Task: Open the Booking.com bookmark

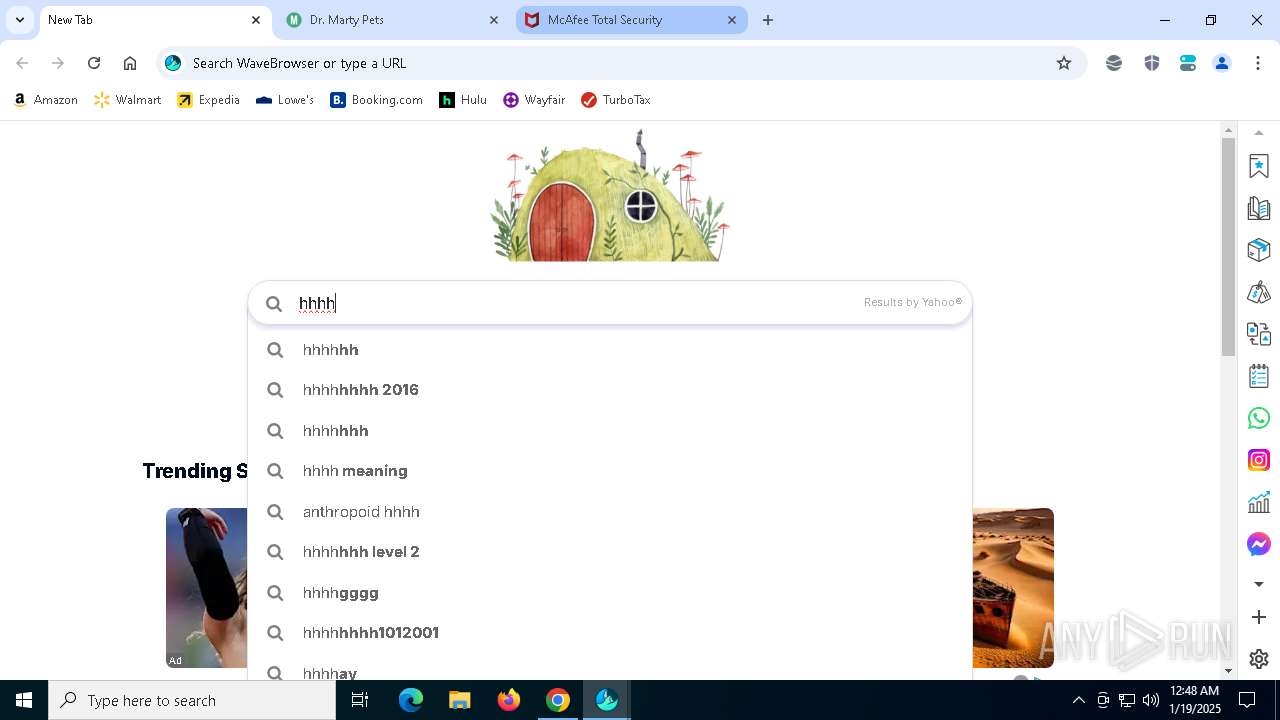Action: pos(377,100)
